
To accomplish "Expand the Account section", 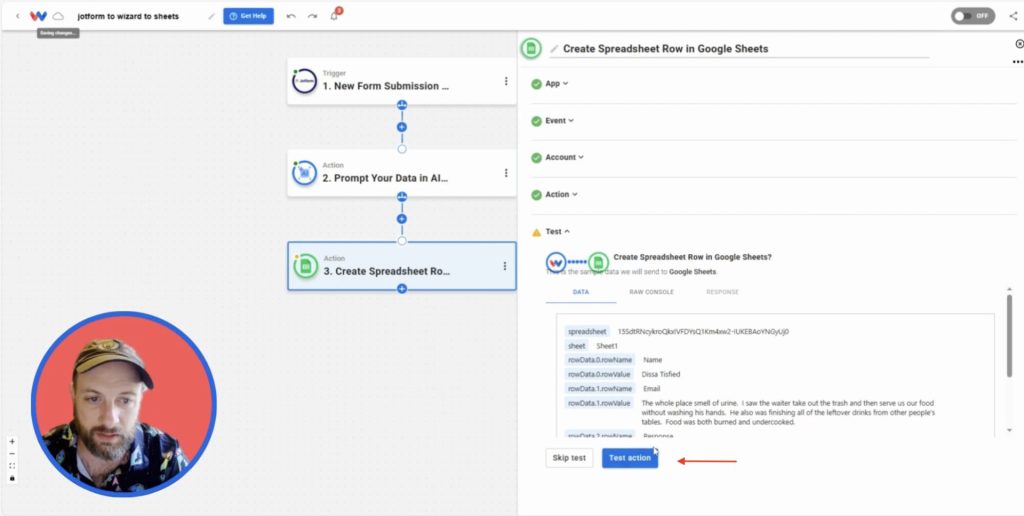I will click(564, 157).
